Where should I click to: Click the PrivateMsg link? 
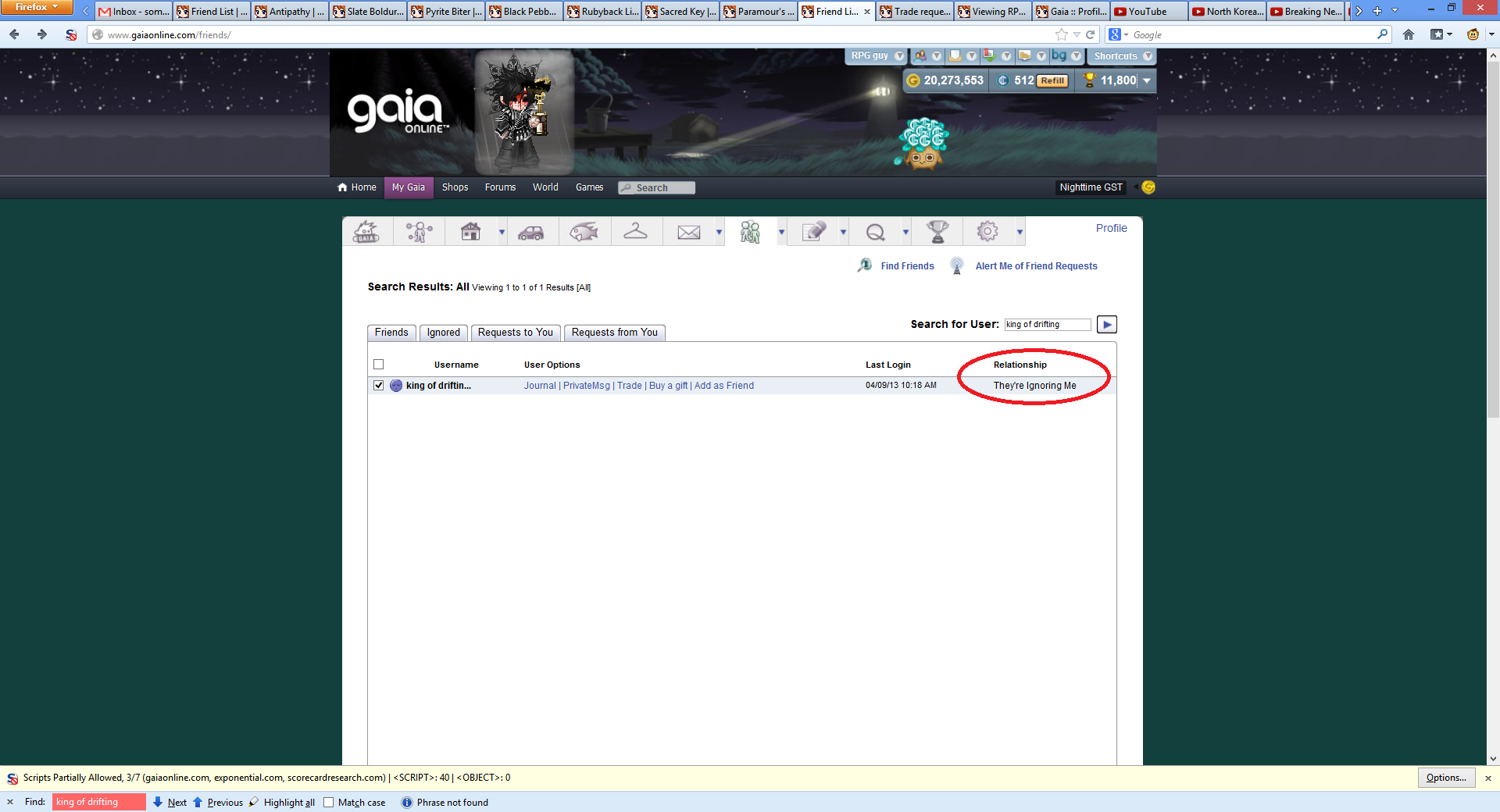587,386
